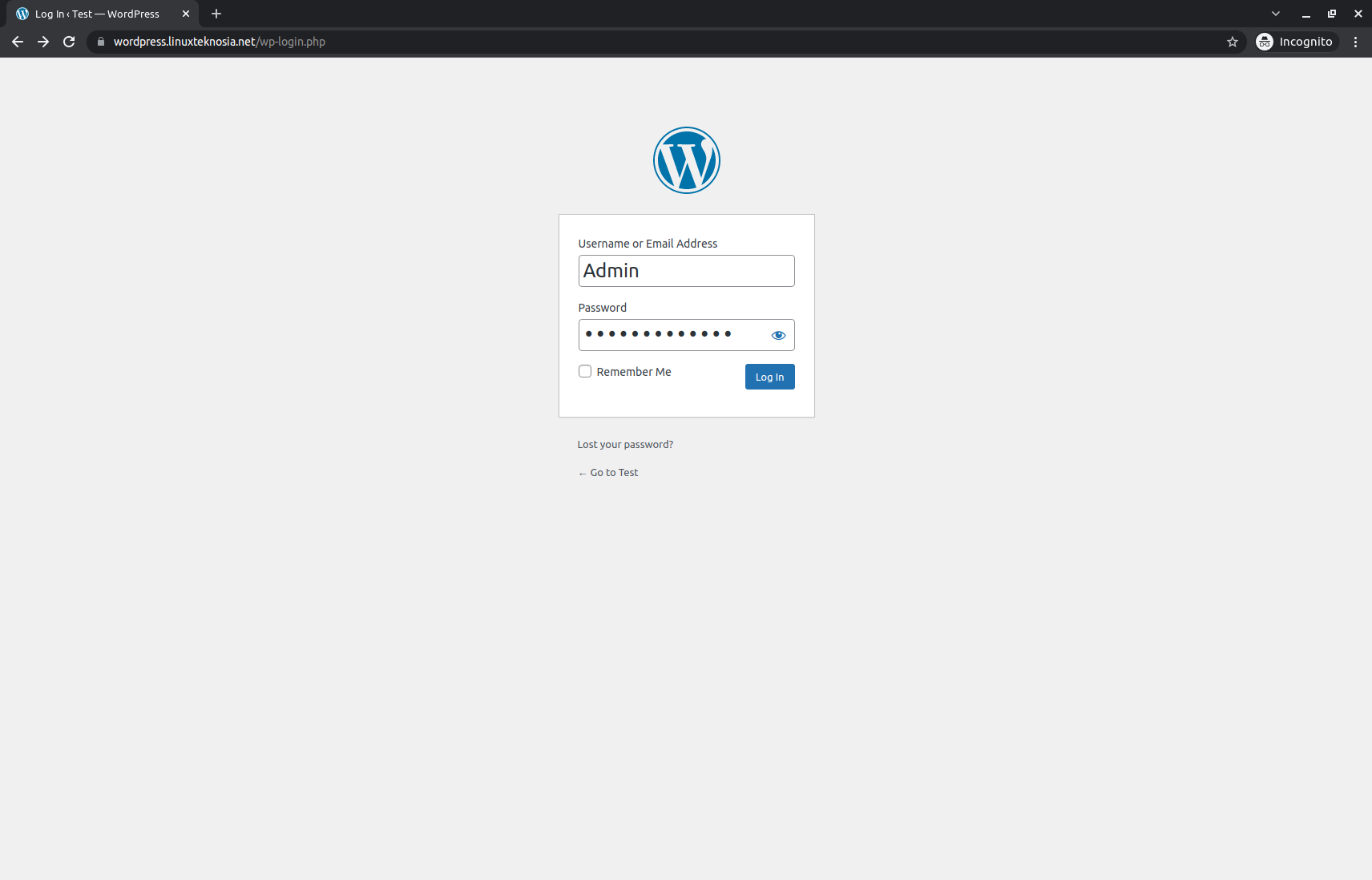
Task: Click the bookmark star icon
Action: [1233, 42]
